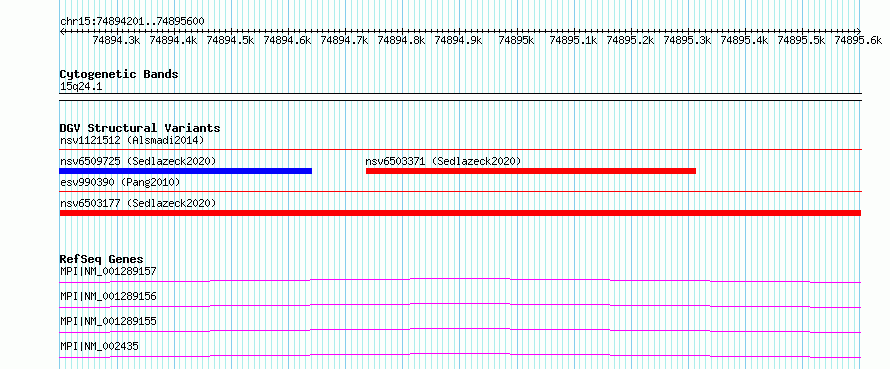The width and height of the screenshot is (890, 369).
Task: Select the DGV Structural Variants track title
Action: [140, 128]
